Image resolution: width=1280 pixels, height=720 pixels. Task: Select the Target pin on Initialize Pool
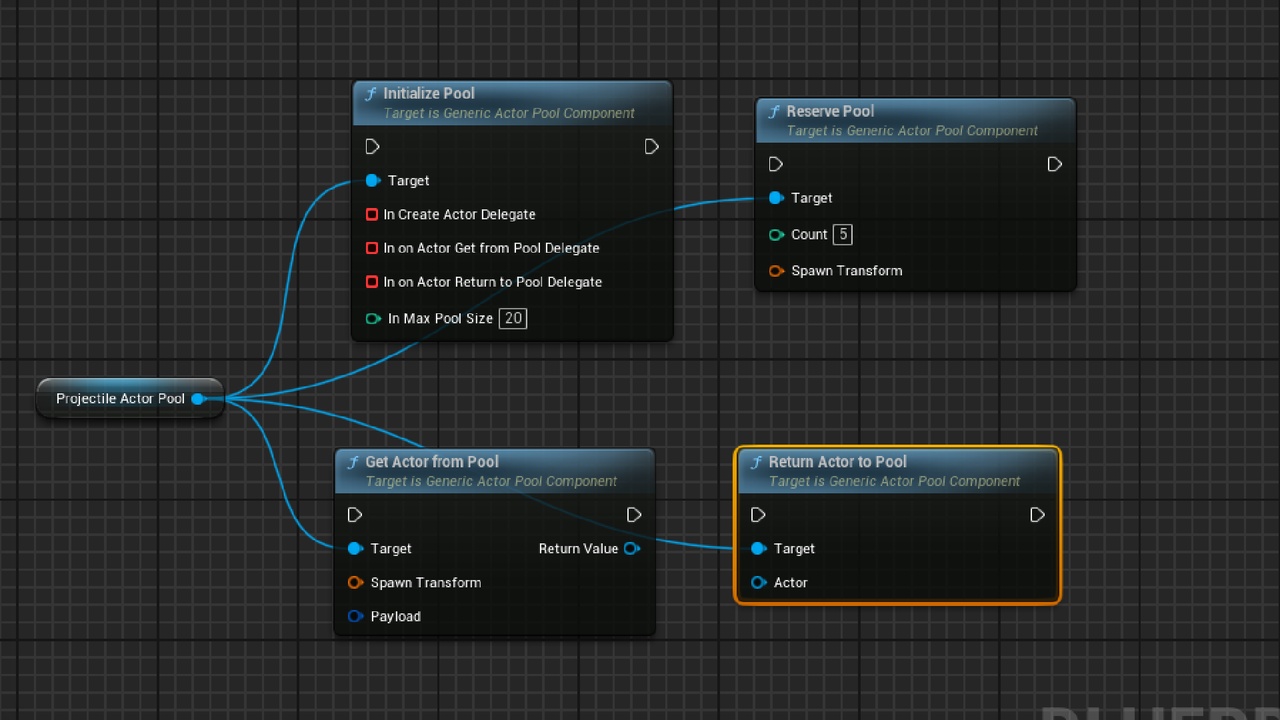coord(373,181)
